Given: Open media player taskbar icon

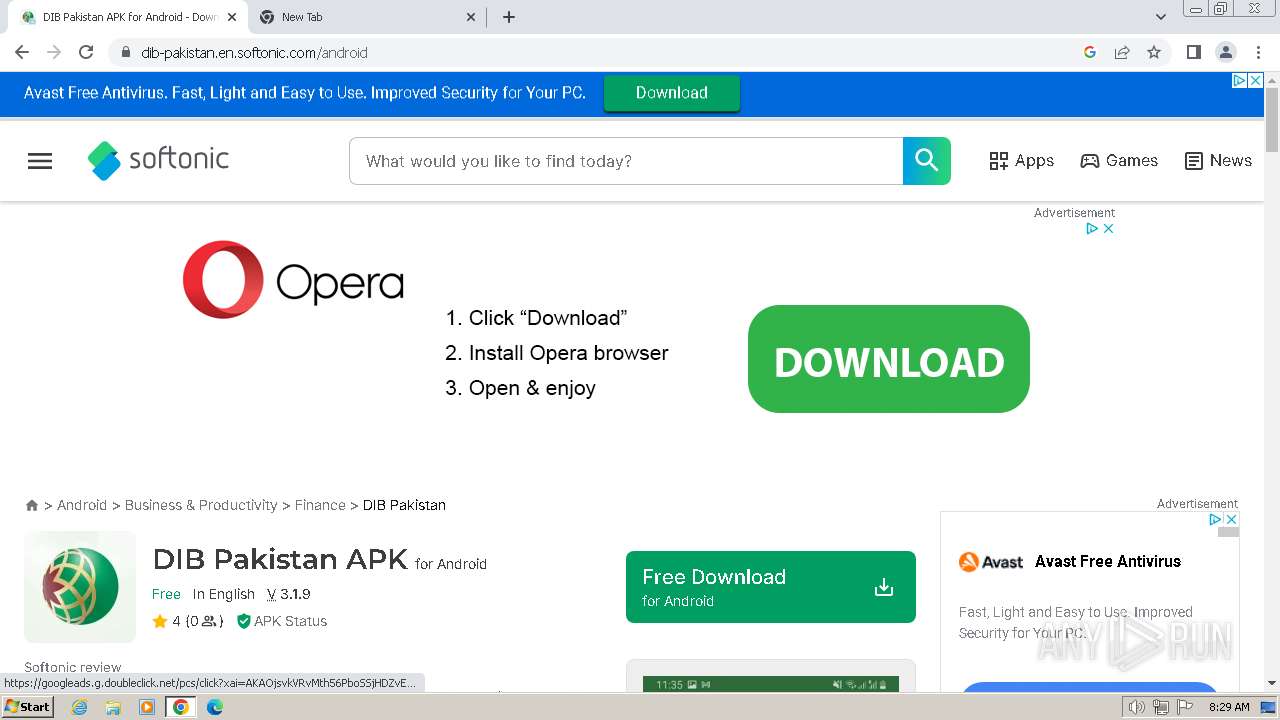Looking at the screenshot, I should coord(147,707).
